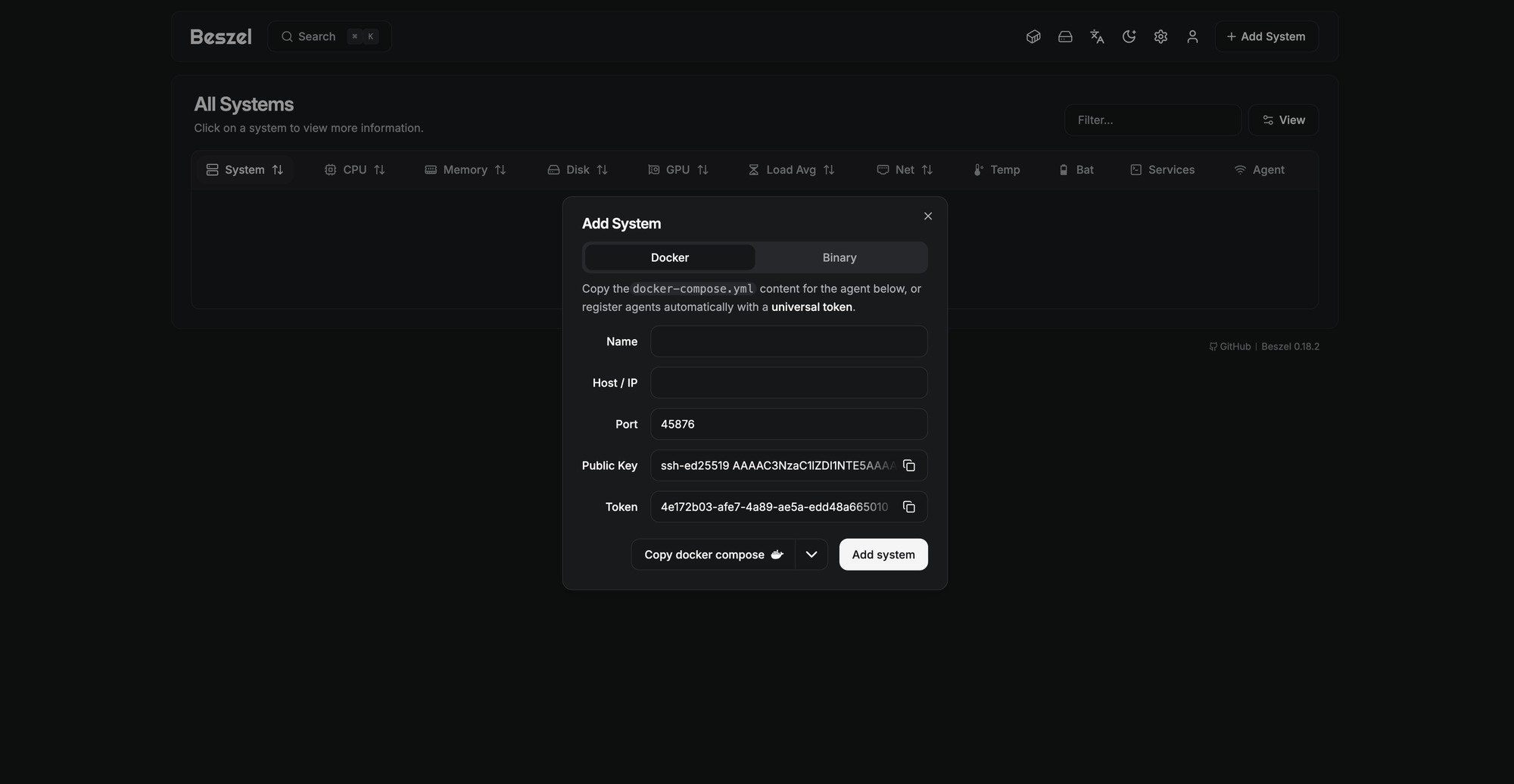Open the language selector
This screenshot has height=784, width=1514.
pyautogui.click(x=1097, y=36)
